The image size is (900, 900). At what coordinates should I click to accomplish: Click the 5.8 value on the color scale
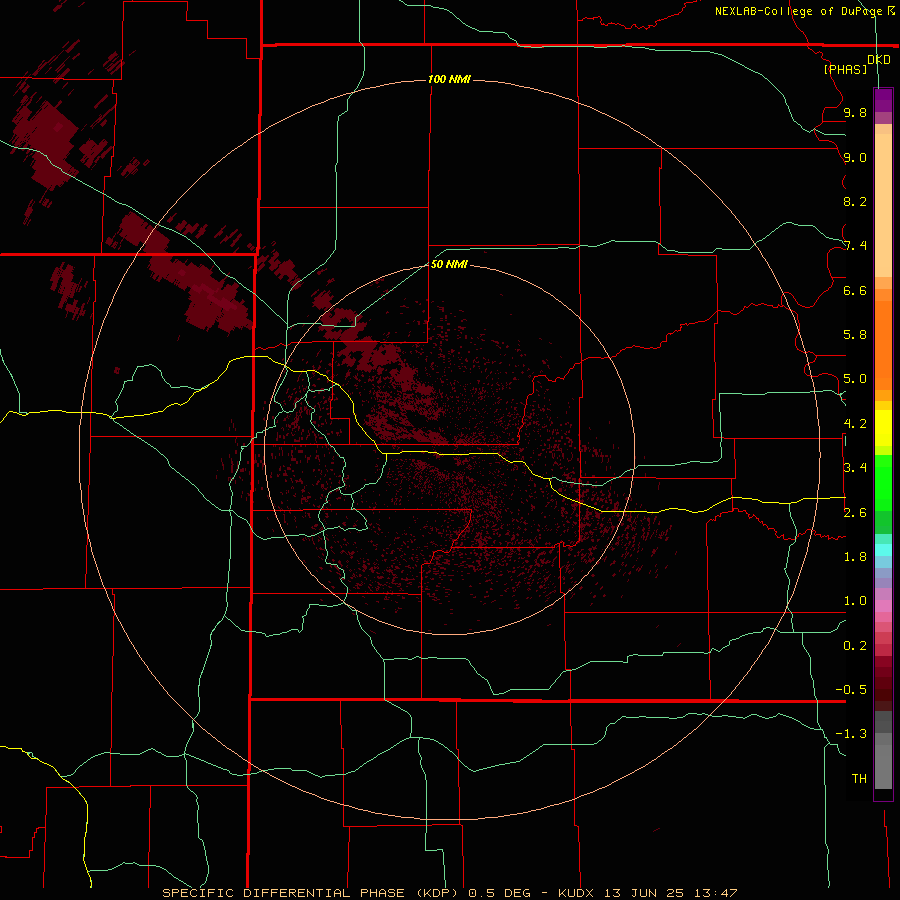tap(855, 334)
